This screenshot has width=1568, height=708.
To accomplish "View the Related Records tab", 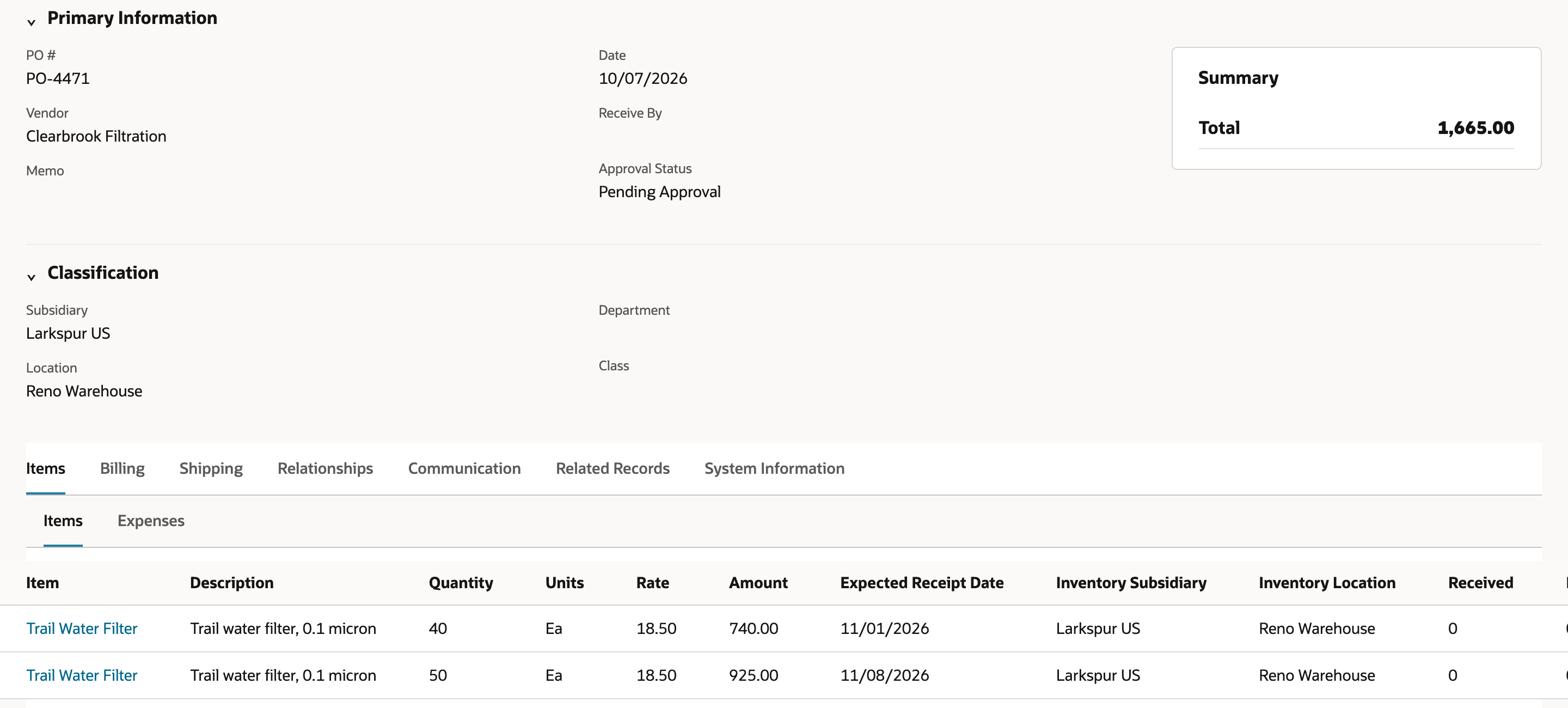I will point(612,468).
